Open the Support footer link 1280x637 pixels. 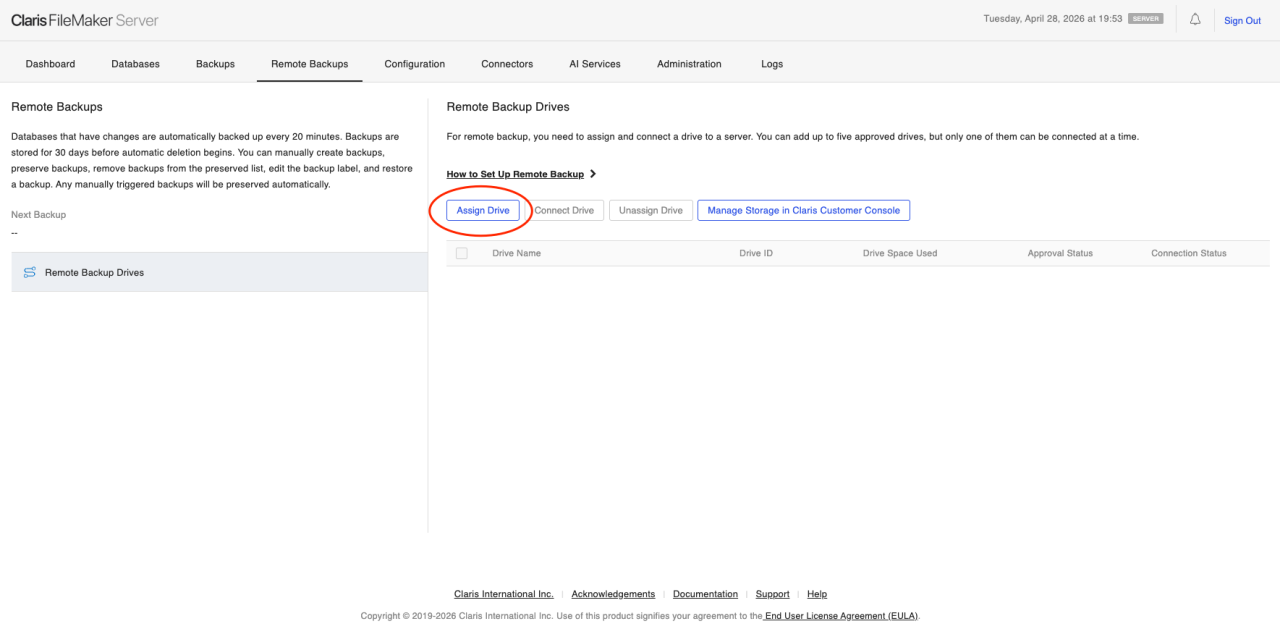point(772,594)
